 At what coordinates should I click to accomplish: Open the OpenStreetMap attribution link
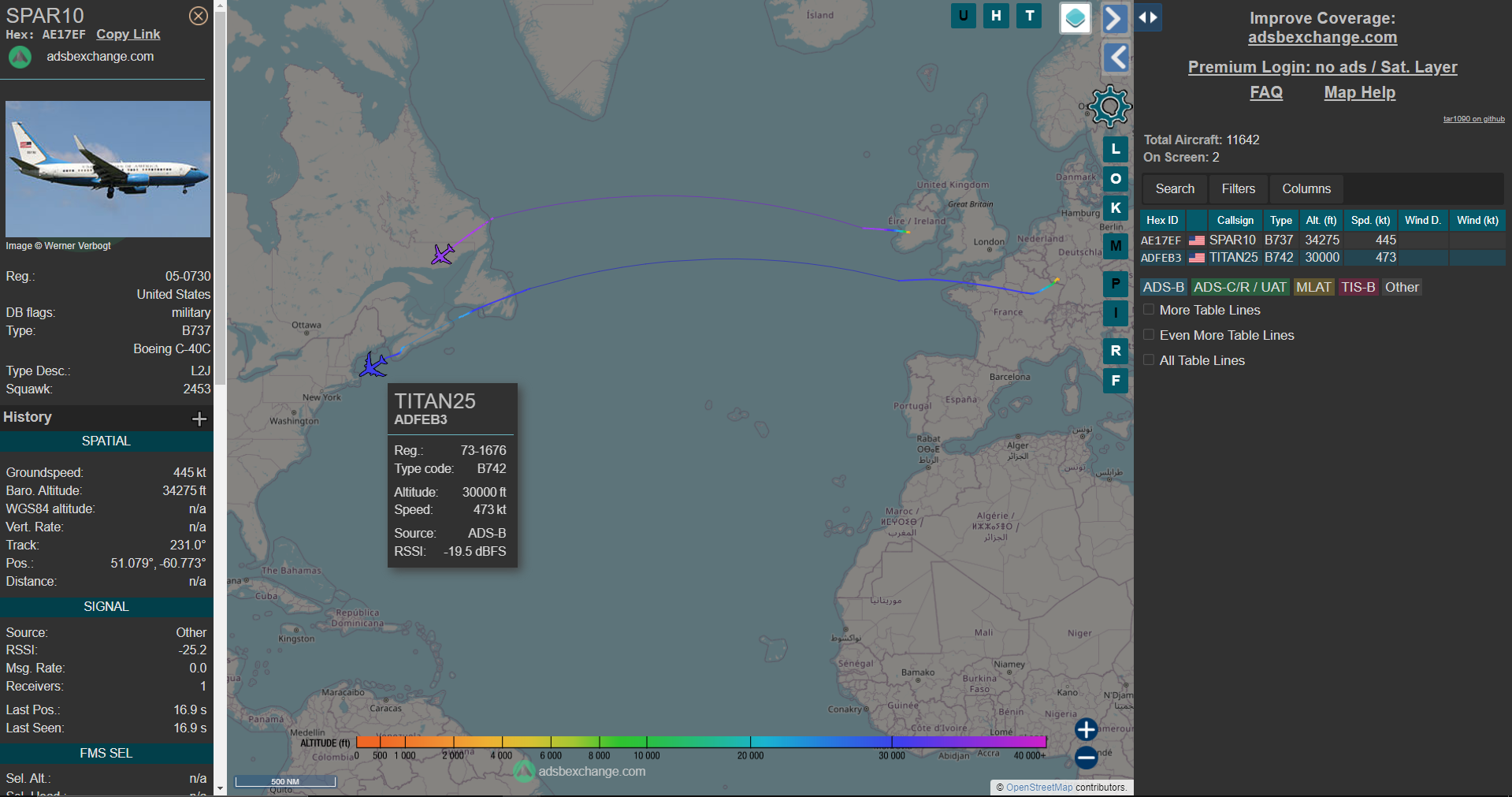[1039, 788]
